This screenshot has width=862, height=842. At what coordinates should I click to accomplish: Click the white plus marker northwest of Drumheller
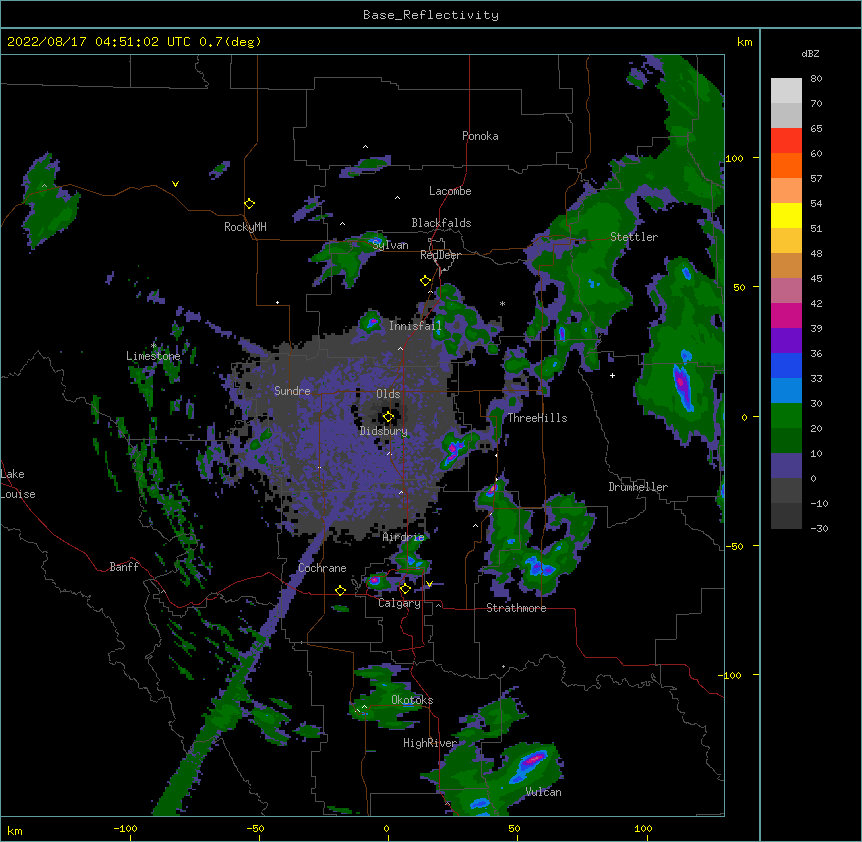[612, 375]
